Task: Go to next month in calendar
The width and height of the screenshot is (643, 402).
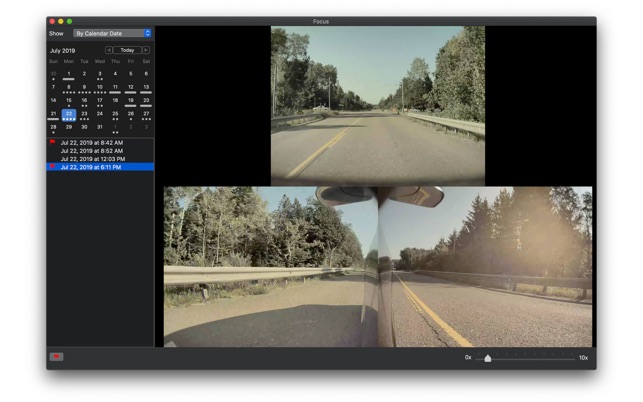Action: tap(146, 50)
